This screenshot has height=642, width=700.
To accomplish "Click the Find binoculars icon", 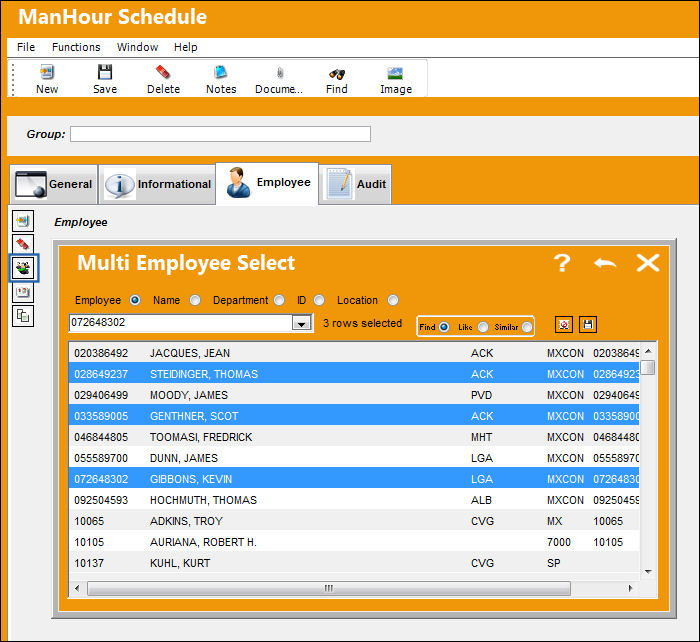I will tap(337, 74).
